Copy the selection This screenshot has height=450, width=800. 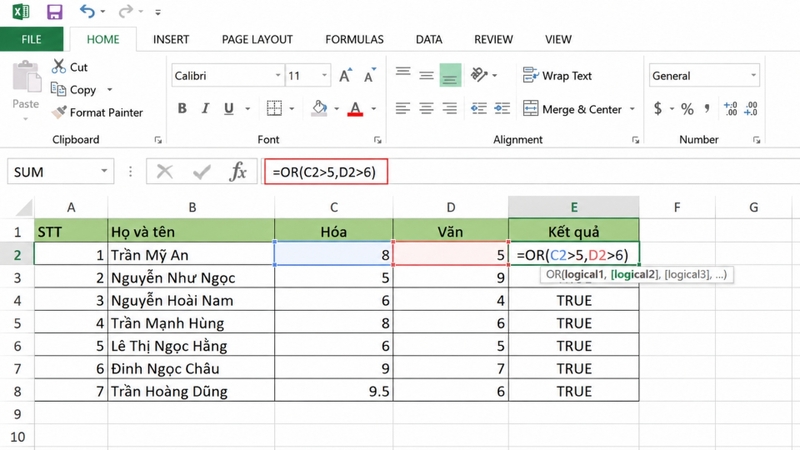tap(74, 90)
